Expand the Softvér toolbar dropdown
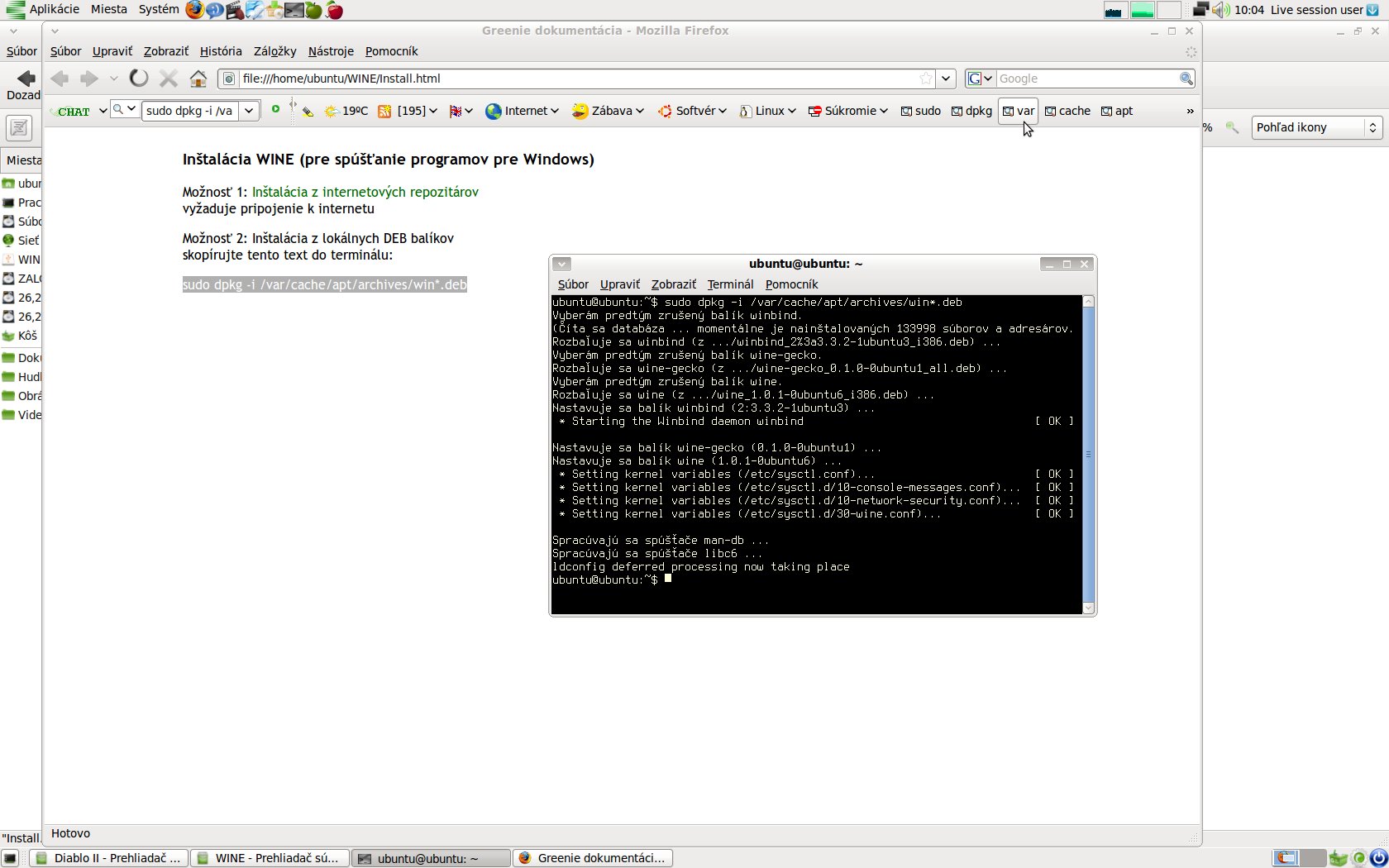 (x=693, y=111)
